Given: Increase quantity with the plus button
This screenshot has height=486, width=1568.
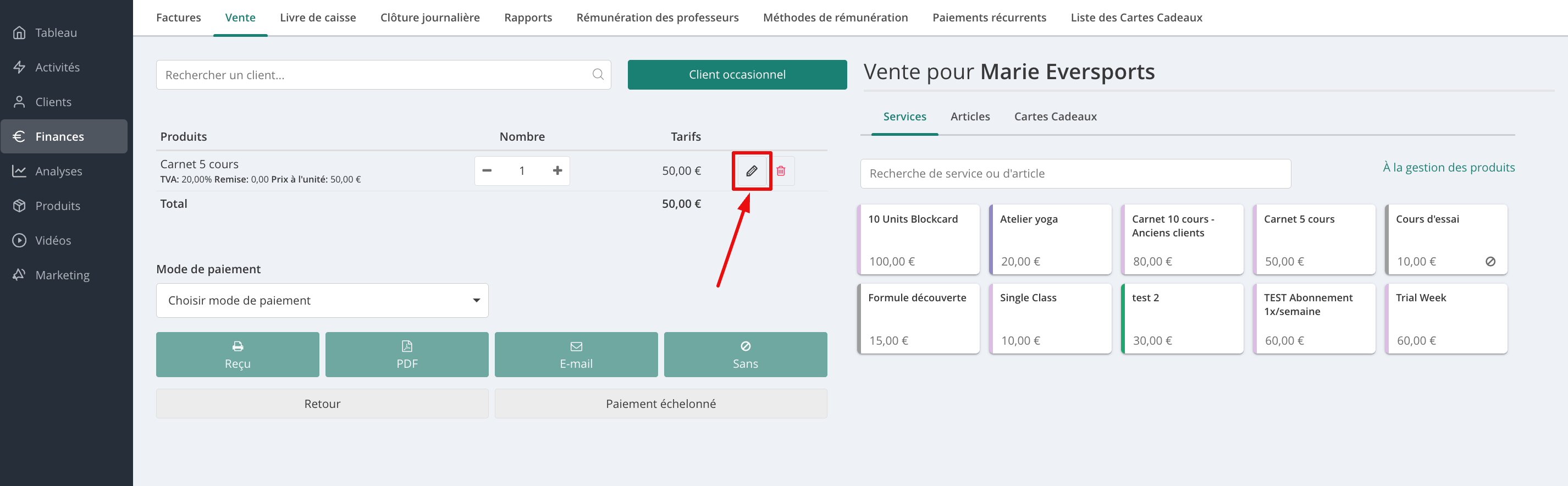Looking at the screenshot, I should coord(557,171).
